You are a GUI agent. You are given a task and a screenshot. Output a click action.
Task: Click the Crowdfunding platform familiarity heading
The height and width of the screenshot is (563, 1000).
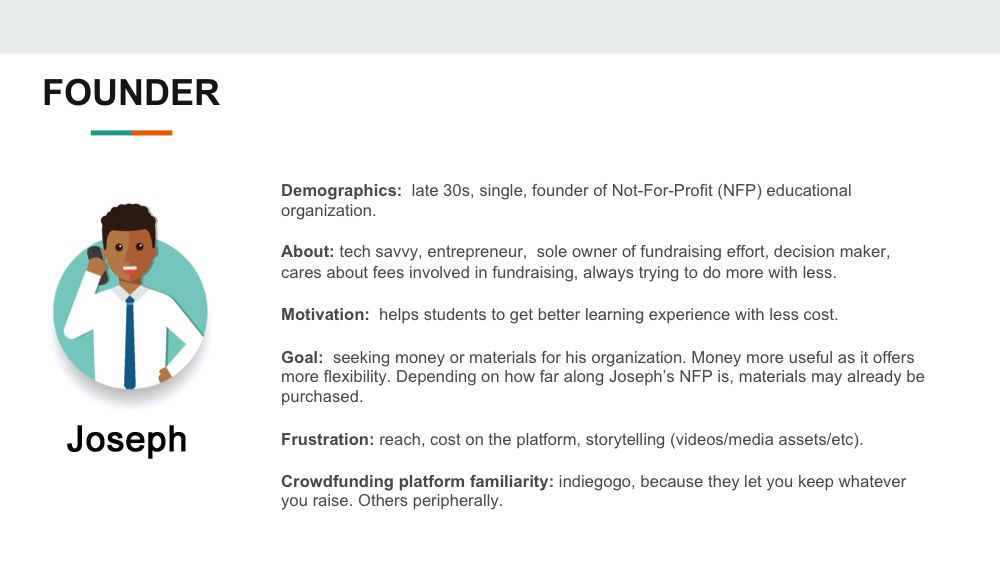[x=417, y=482]
